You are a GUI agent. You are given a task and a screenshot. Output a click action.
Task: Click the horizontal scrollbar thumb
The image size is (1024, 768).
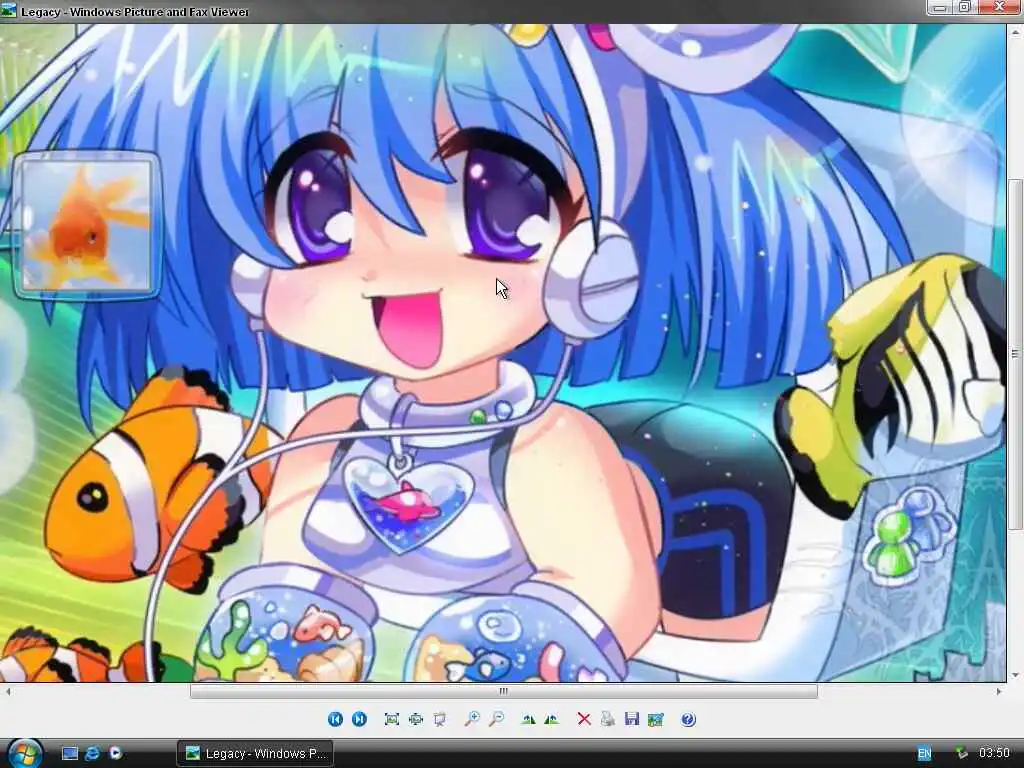click(x=504, y=691)
